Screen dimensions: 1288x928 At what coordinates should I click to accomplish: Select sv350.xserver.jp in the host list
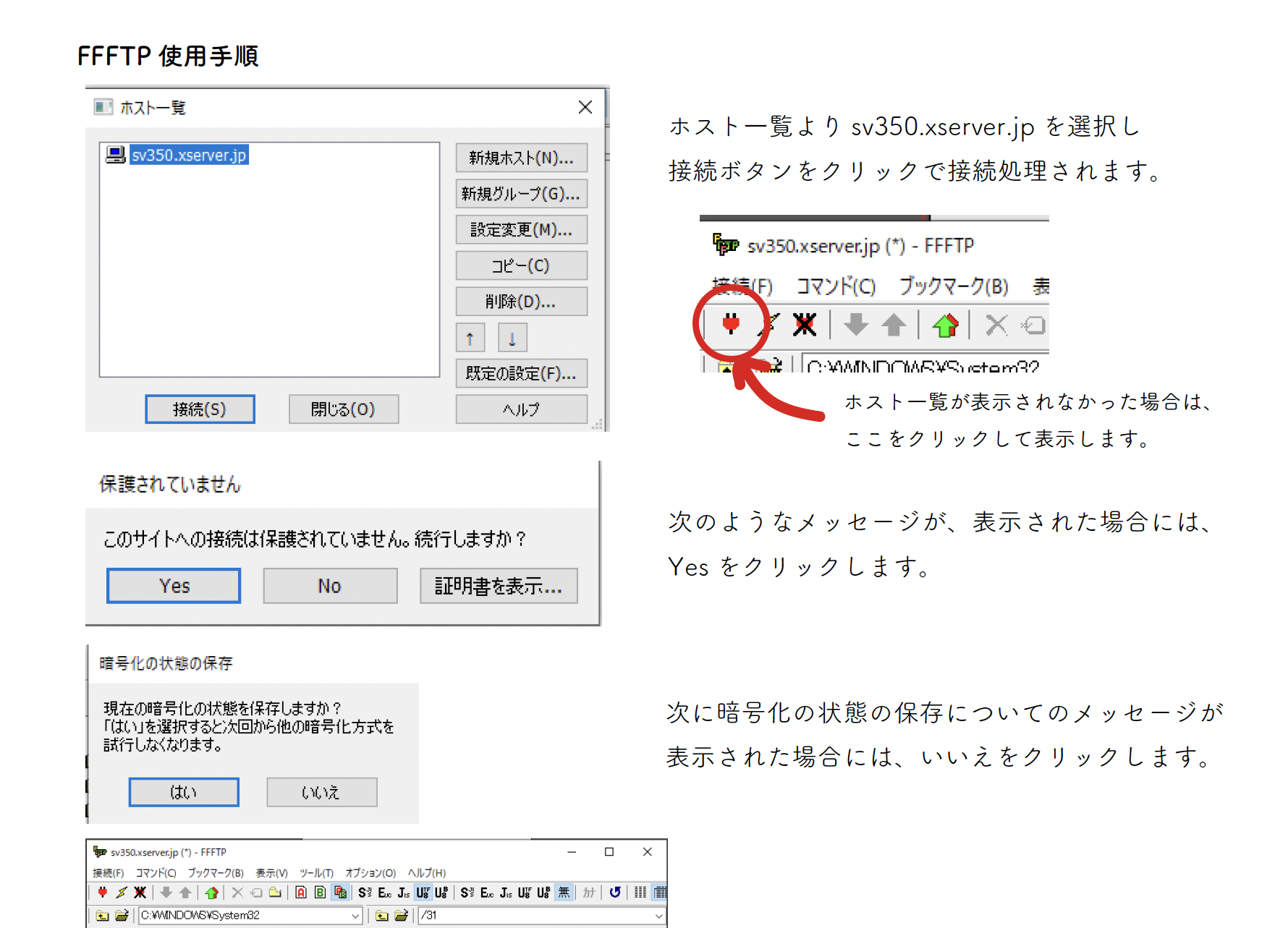[189, 155]
